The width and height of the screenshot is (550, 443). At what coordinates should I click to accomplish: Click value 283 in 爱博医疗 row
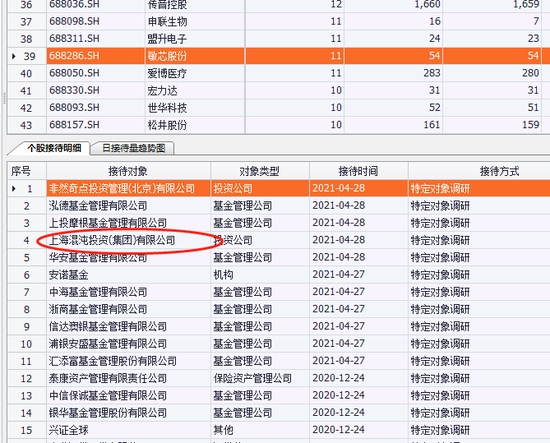(431, 73)
